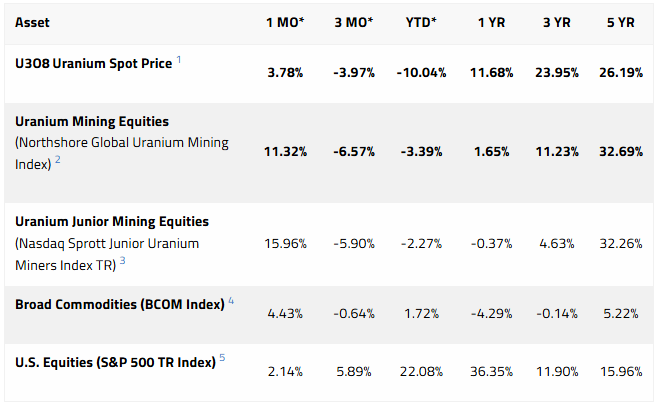Screen dimensions: 659x404
Task: Select the Asset column header
Action: pyautogui.click(x=36, y=22)
